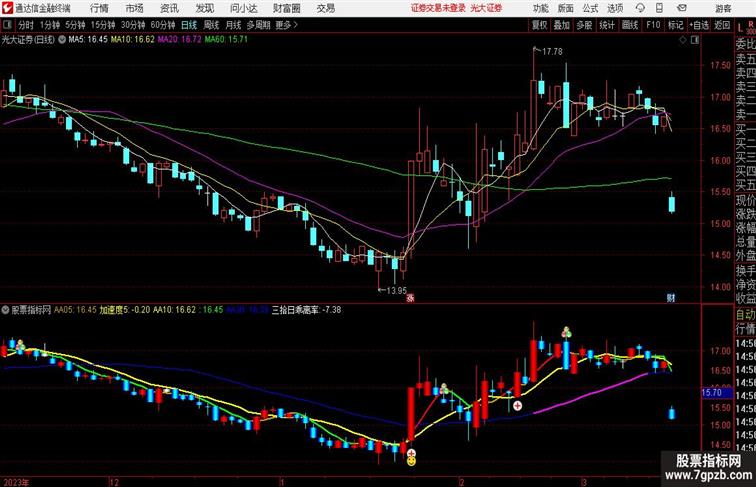Open the 资讯 menu
Viewport: 756px width, 487px height.
(x=169, y=8)
